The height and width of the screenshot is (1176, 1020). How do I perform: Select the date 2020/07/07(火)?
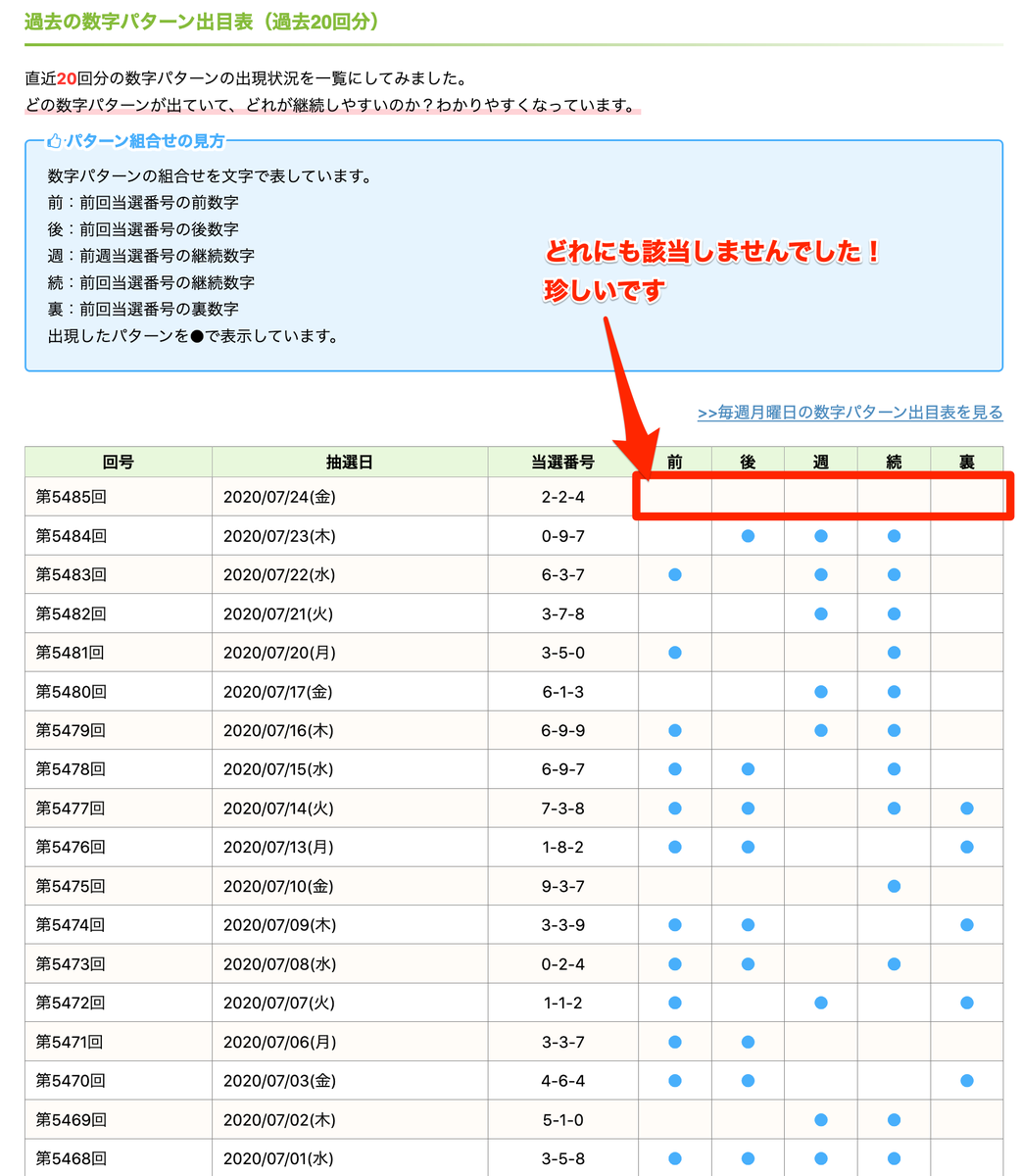(x=279, y=1003)
